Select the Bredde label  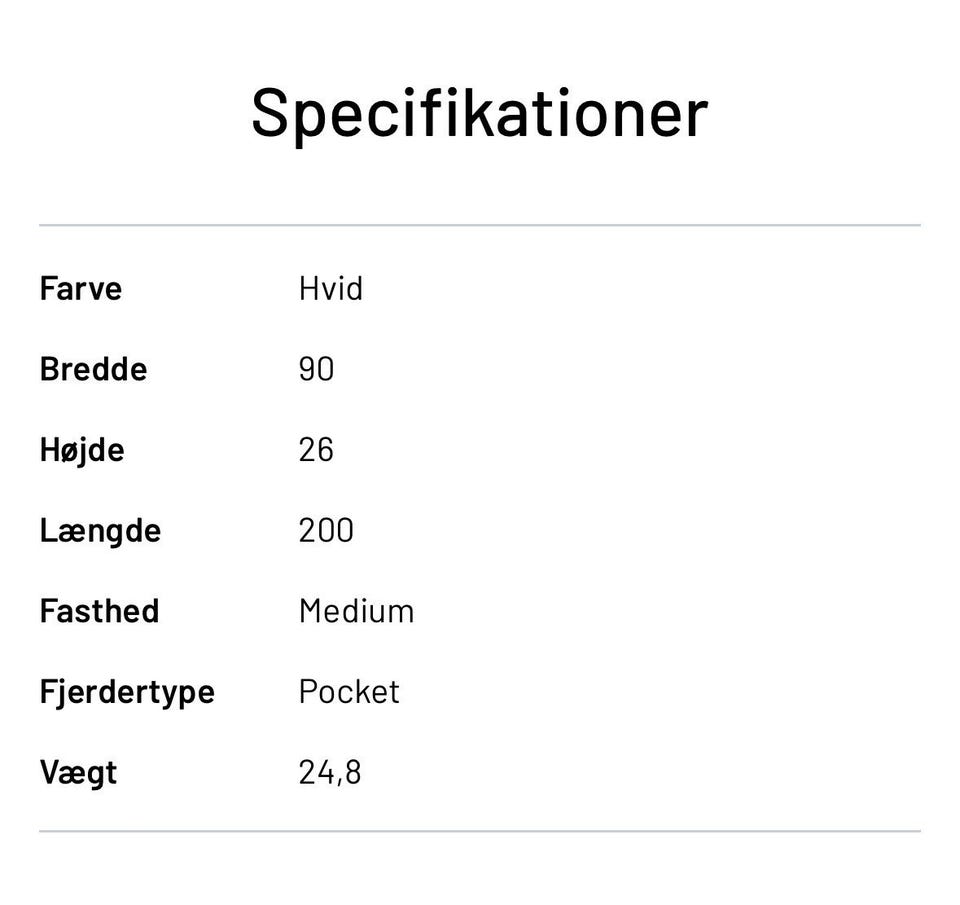(x=93, y=370)
